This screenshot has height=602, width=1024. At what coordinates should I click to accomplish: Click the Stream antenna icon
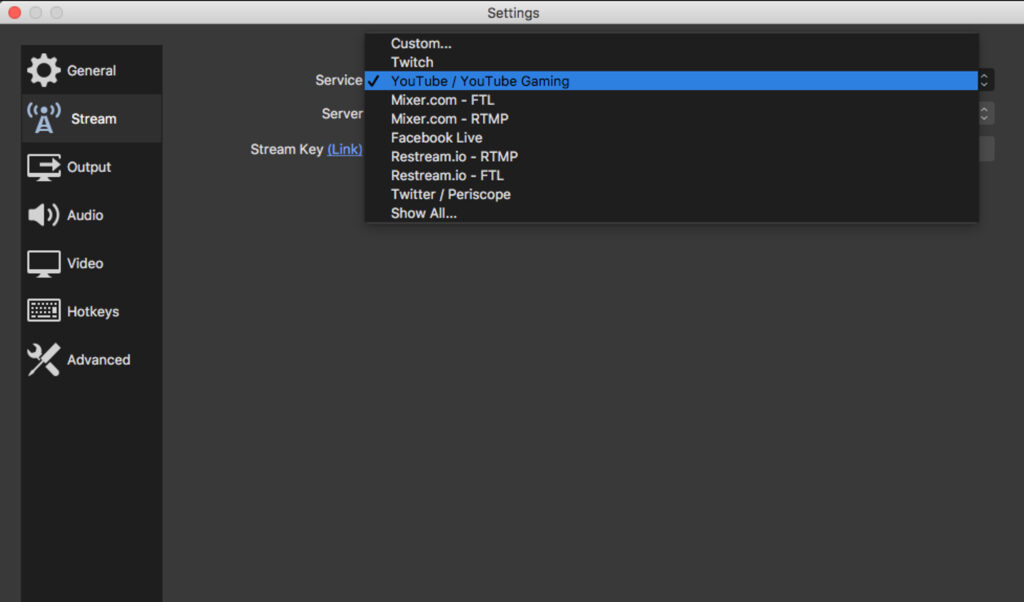[x=44, y=118]
